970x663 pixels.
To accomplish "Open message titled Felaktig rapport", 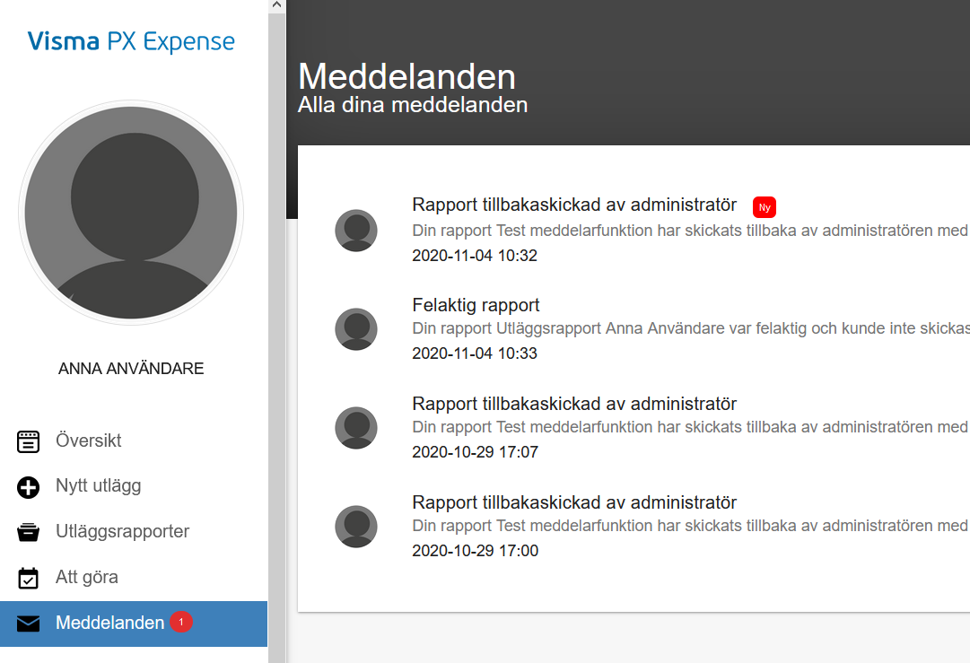I will point(476,305).
